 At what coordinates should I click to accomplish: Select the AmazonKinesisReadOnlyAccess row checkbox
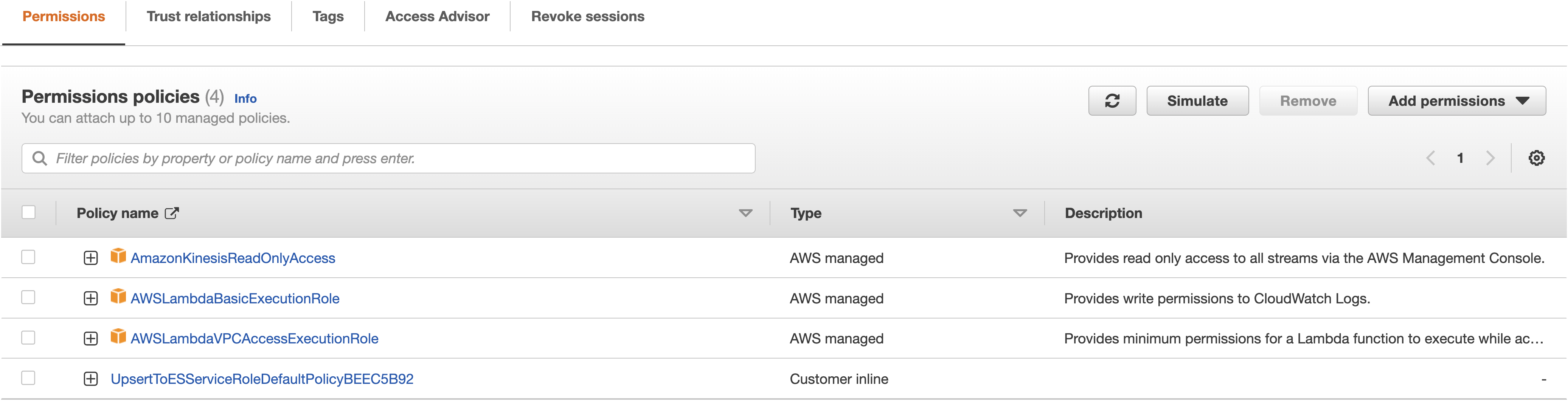[x=29, y=257]
